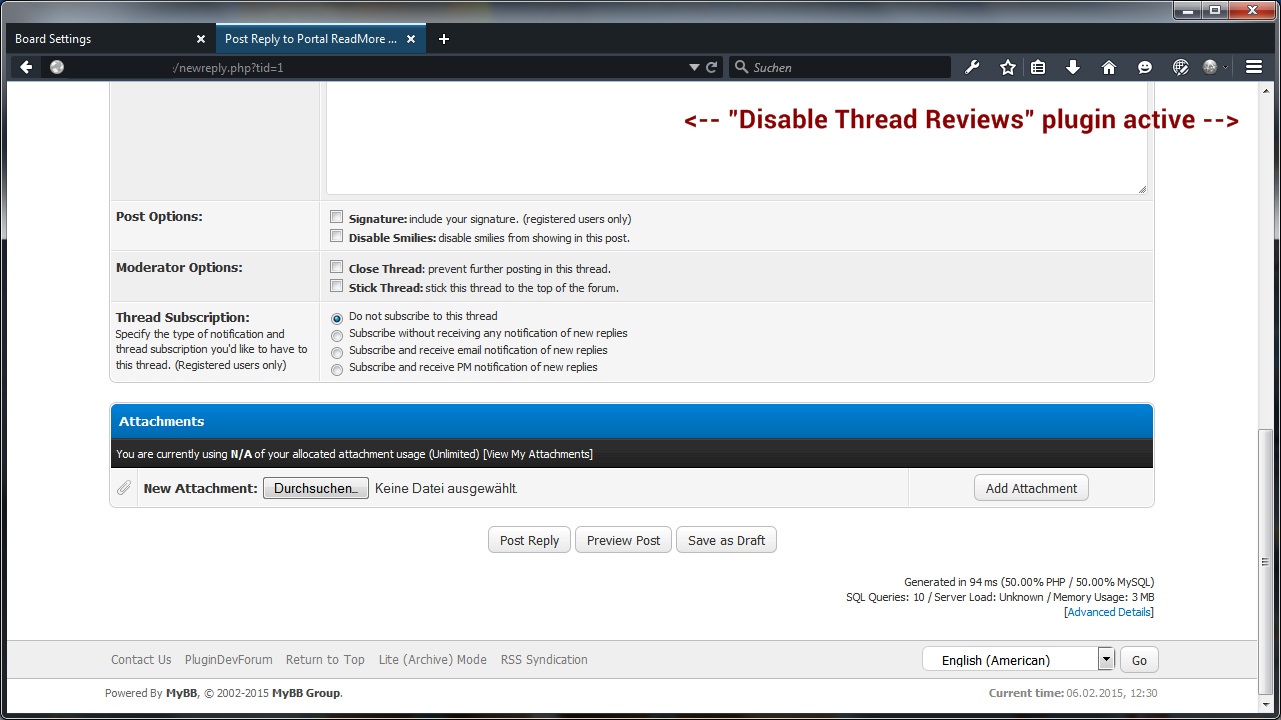This screenshot has width=1281, height=720.
Task: Click the smiley chat icon in the toolbar
Action: 1145,67
